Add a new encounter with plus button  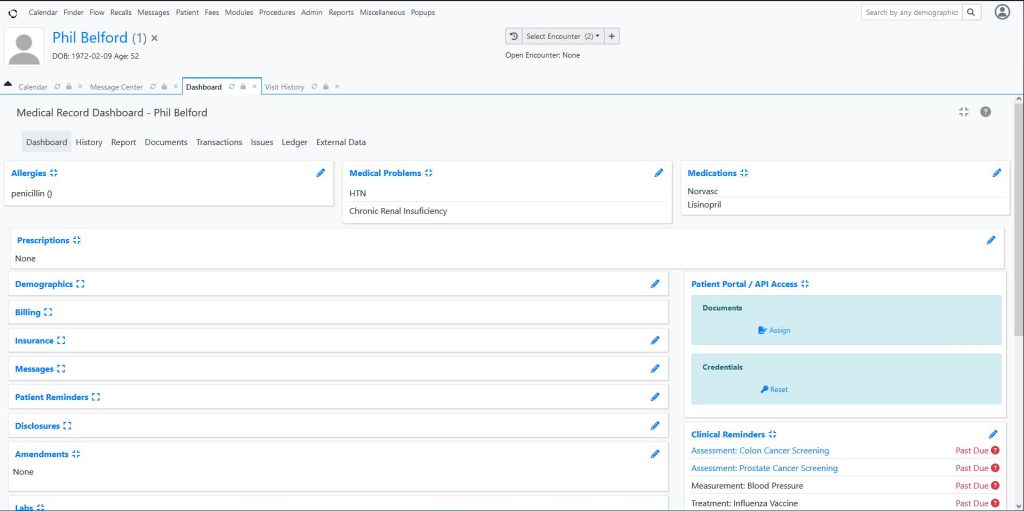tap(611, 37)
